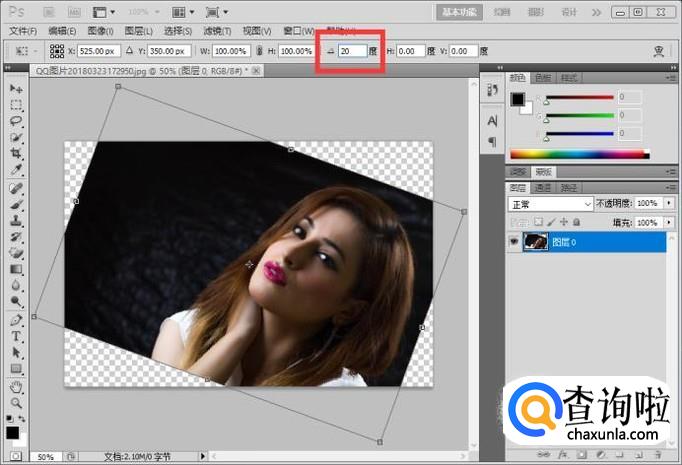Select the Rectangular Marquee tool

click(16, 105)
